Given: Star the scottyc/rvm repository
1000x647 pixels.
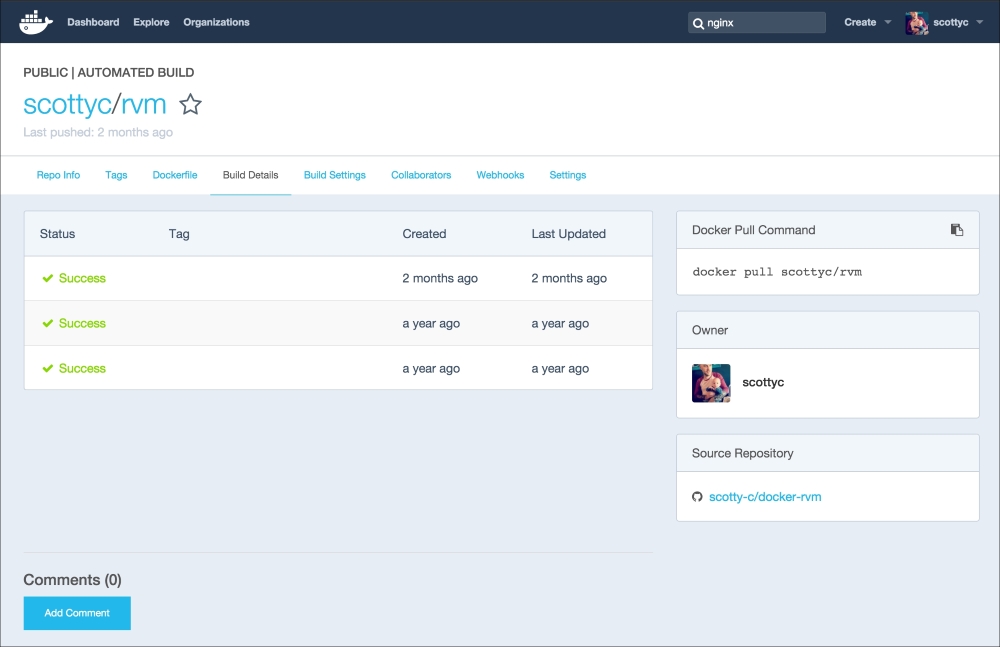Looking at the screenshot, I should (190, 104).
